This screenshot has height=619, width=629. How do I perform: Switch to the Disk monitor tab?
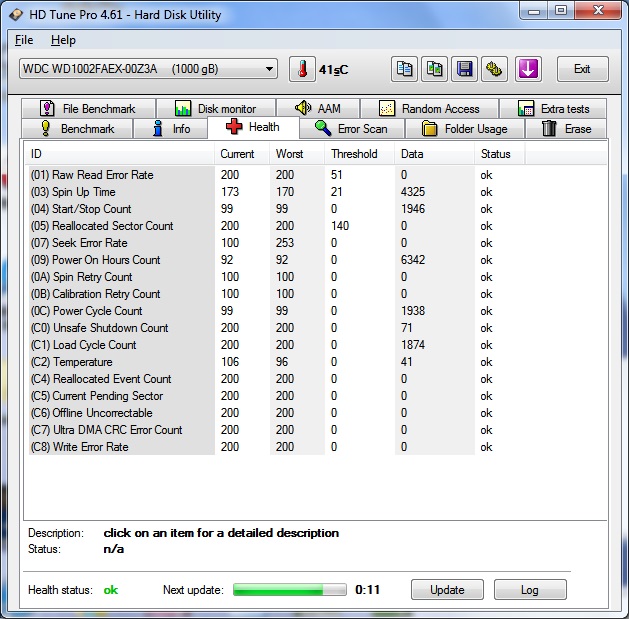216,108
